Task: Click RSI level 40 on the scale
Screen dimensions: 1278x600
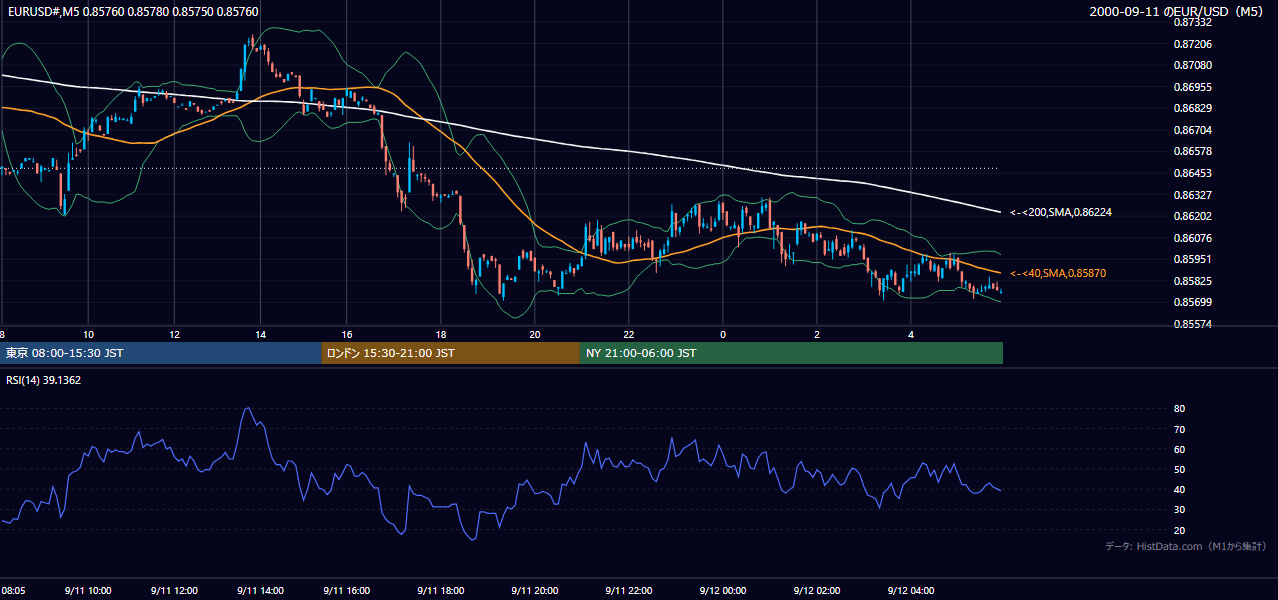Action: coord(1179,490)
